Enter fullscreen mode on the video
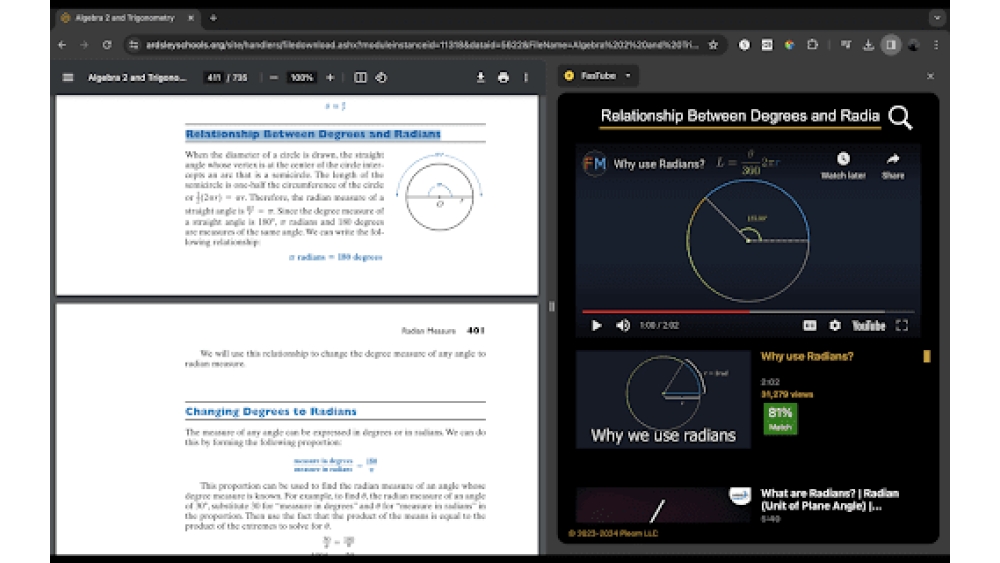Screen dimensions: 1000x563 (x=901, y=325)
